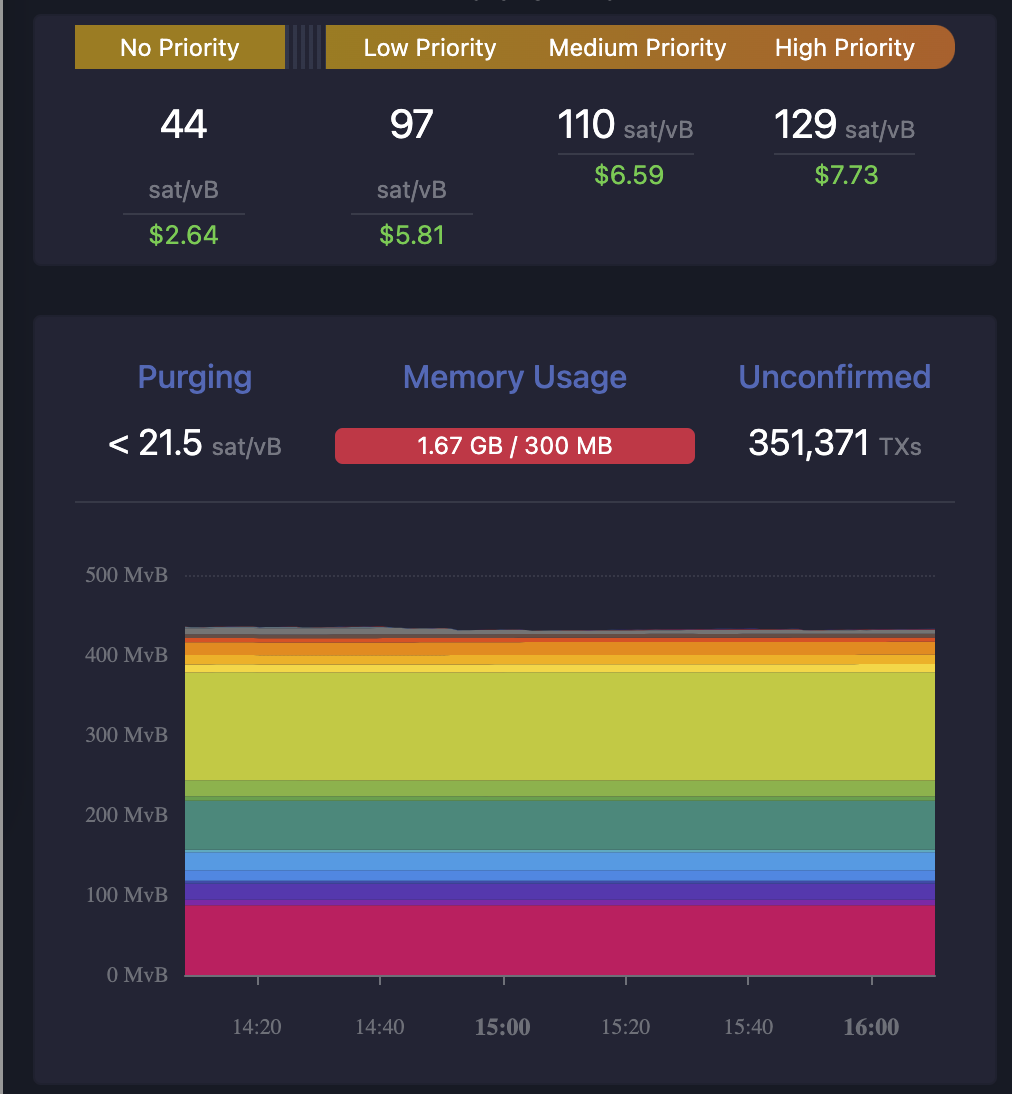Click the Memory Usage heading
Image resolution: width=1012 pixels, height=1094 pixels.
pos(514,377)
